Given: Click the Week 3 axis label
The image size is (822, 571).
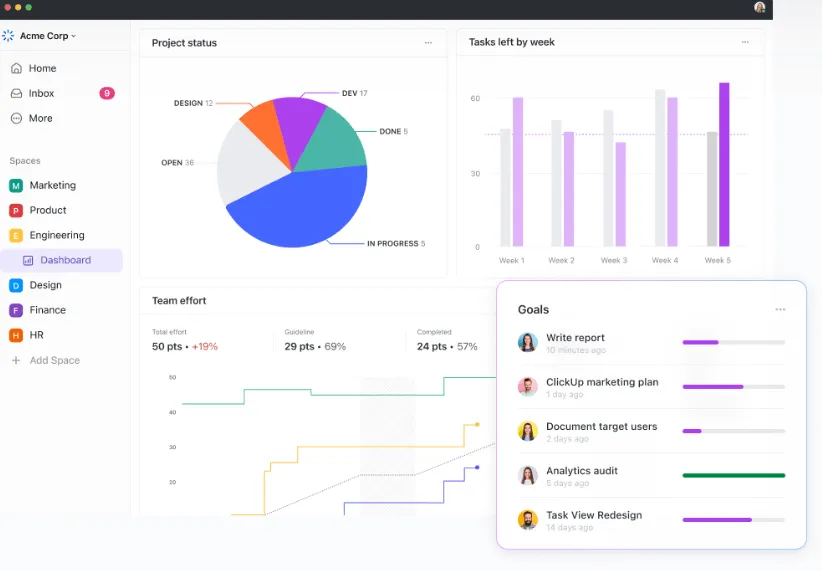Looking at the screenshot, I should (614, 260).
